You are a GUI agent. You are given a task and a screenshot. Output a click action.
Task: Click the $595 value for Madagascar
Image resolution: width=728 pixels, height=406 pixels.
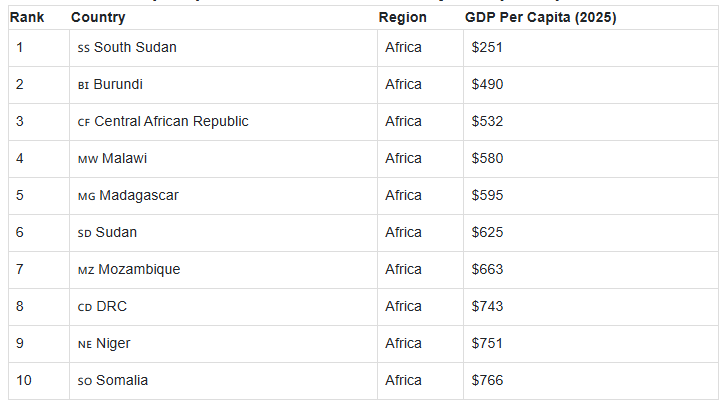coord(487,195)
